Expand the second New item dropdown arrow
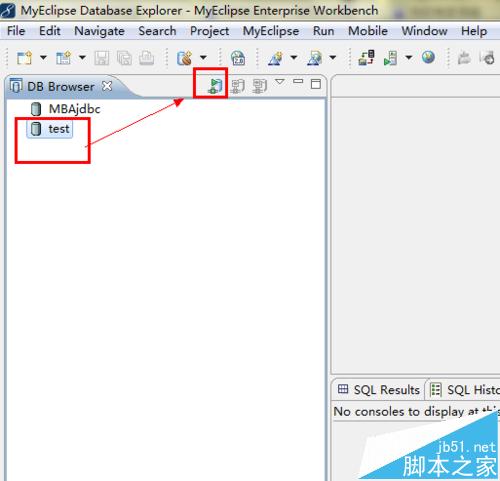The height and width of the screenshot is (481, 500). pos(82,58)
